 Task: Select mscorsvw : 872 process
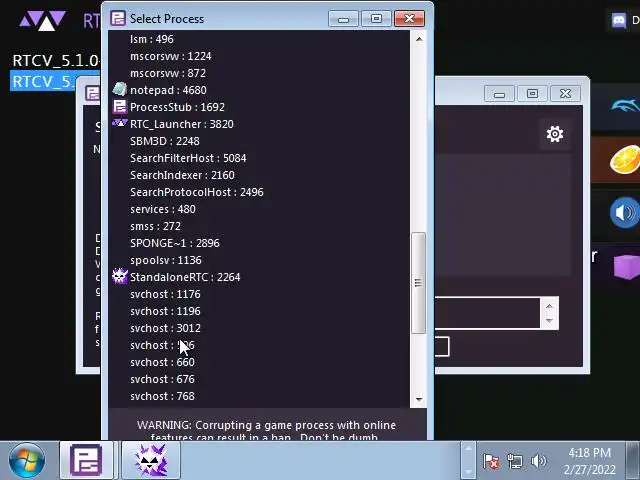168,73
